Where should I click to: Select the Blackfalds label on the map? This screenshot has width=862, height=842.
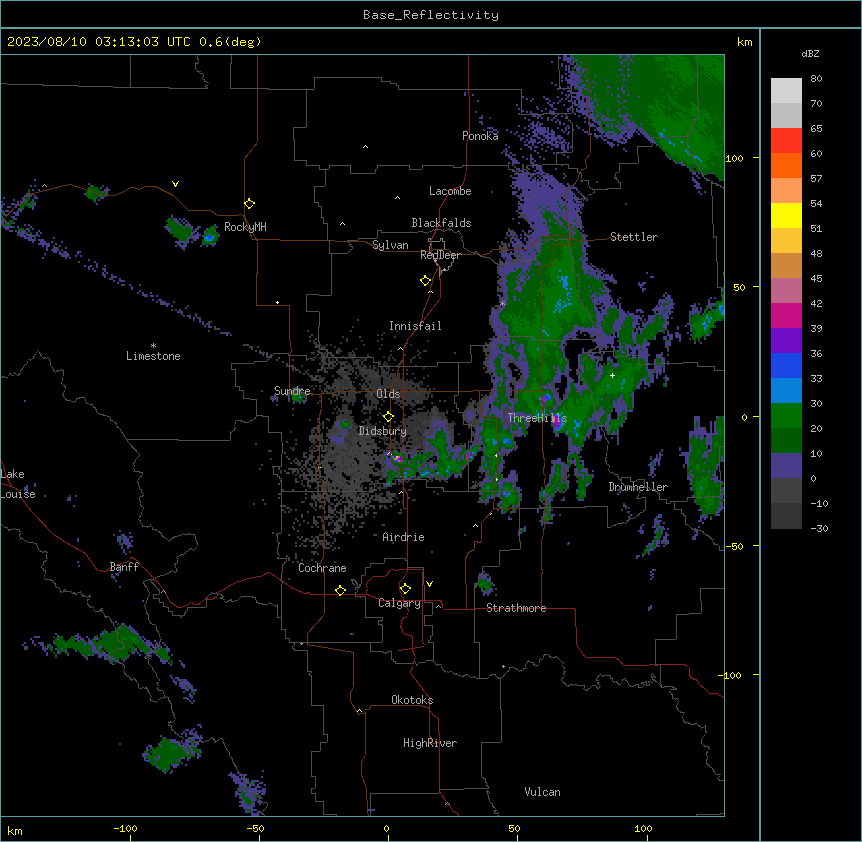(x=441, y=223)
